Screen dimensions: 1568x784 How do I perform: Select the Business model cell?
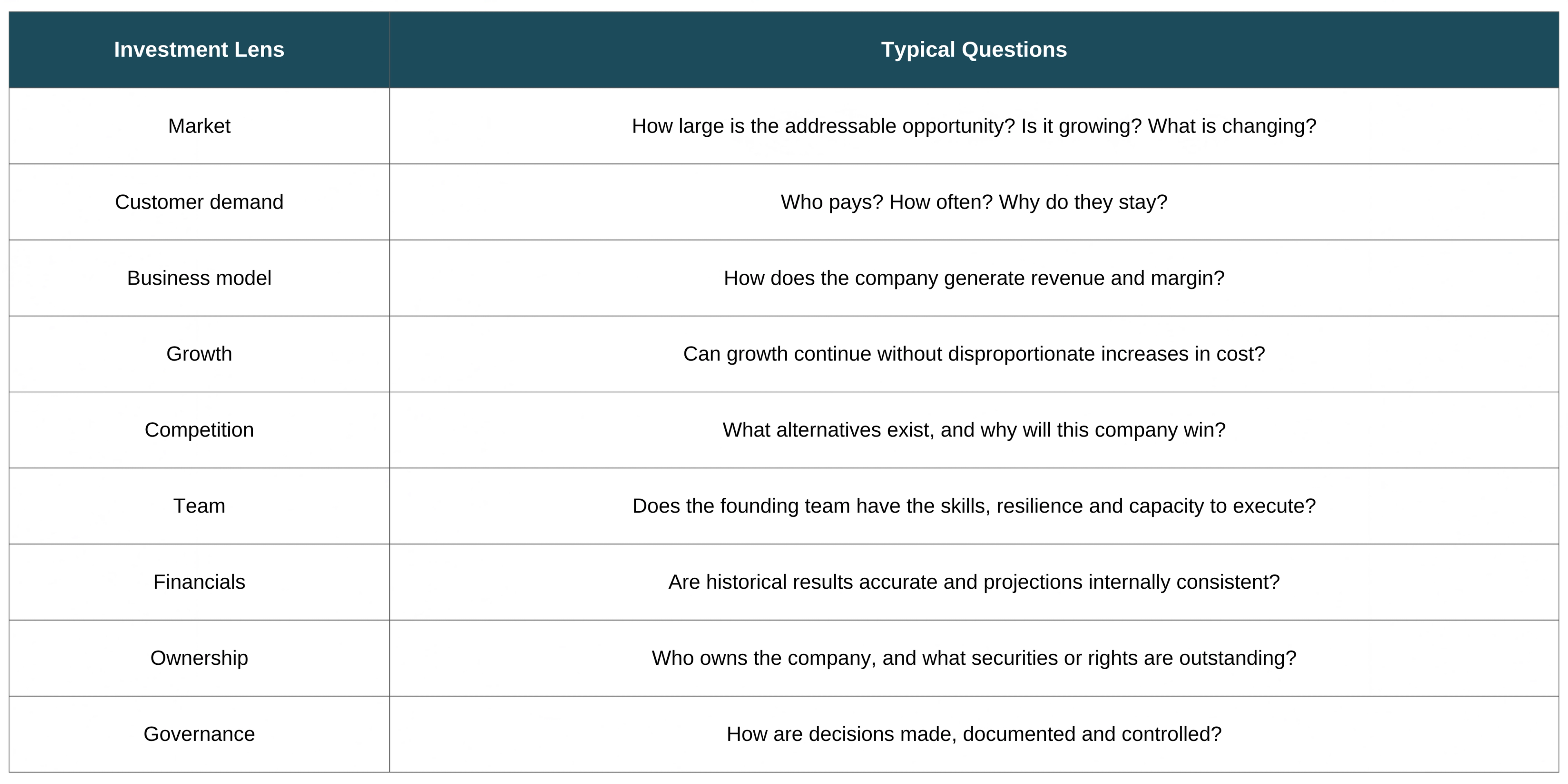[199, 278]
